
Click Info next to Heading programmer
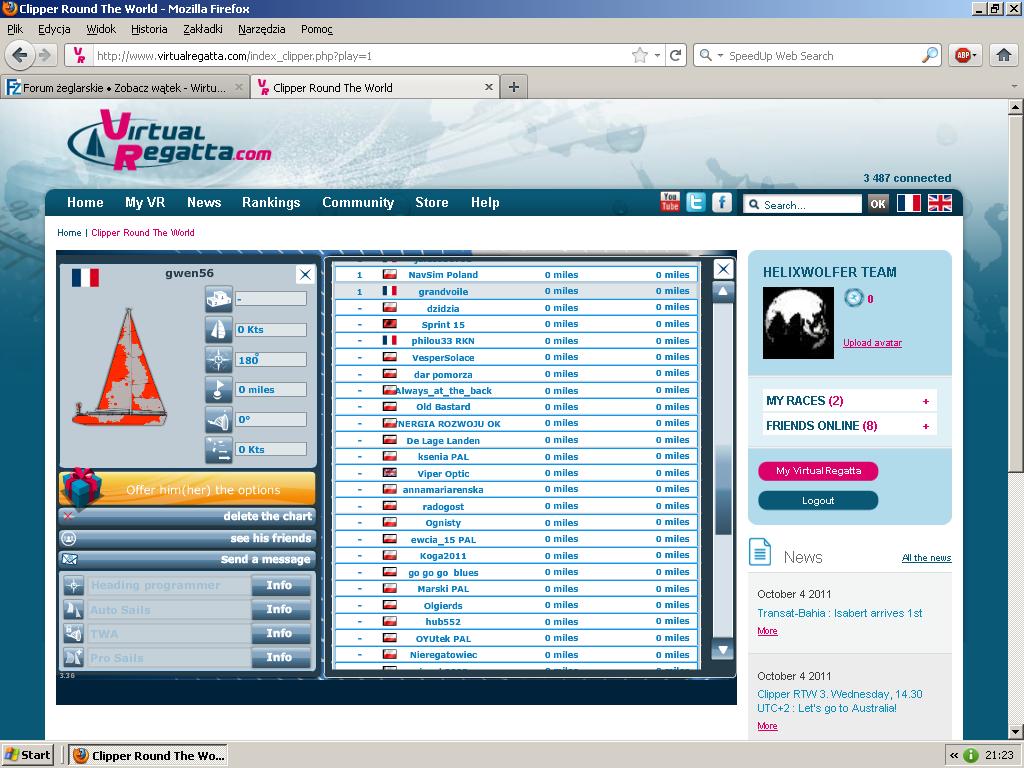click(x=280, y=586)
